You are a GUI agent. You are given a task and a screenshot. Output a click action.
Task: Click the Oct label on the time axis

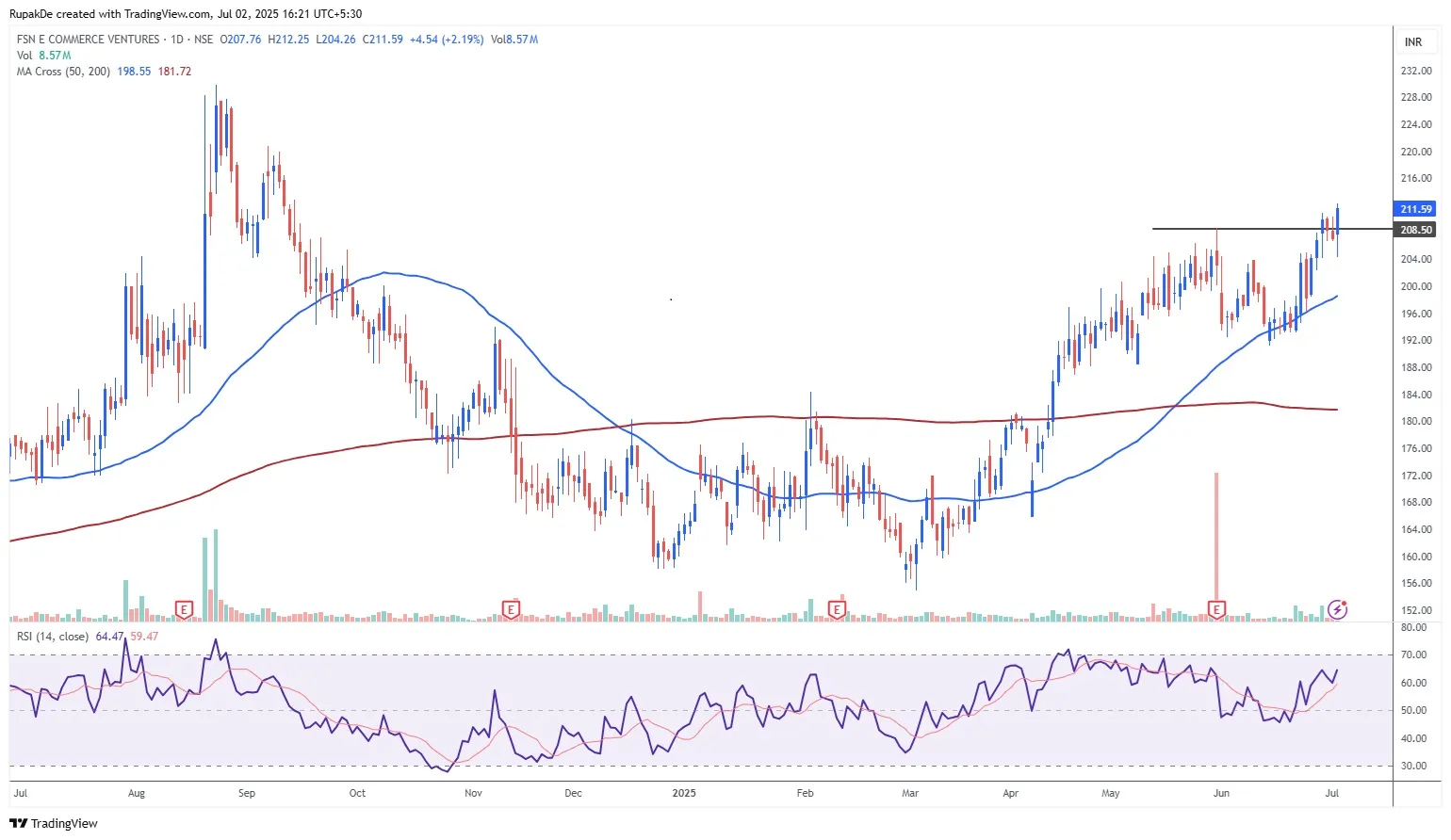point(357,793)
